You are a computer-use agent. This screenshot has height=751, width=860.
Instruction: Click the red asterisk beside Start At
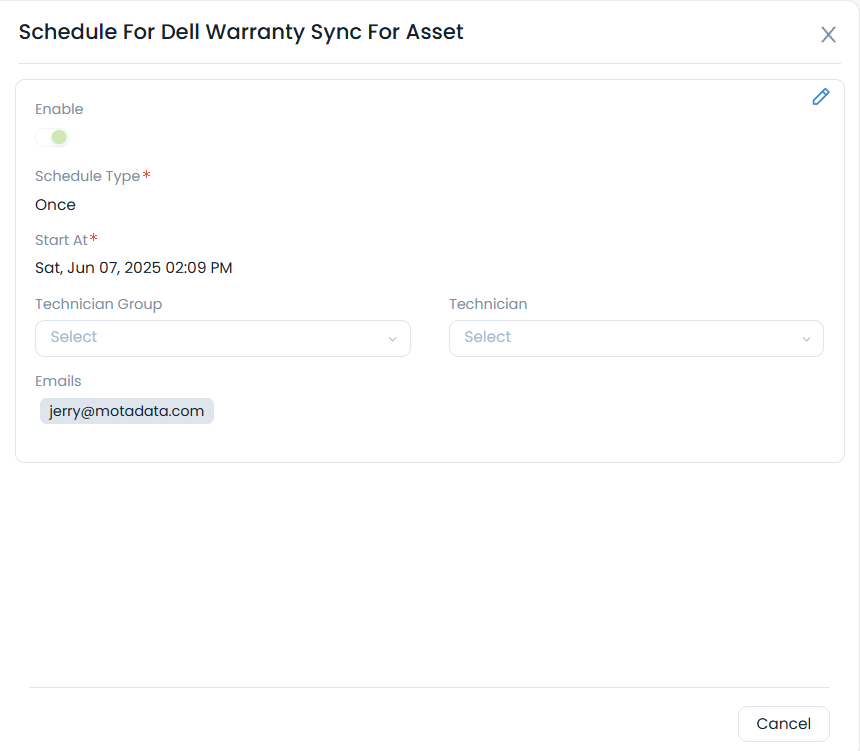pos(94,239)
